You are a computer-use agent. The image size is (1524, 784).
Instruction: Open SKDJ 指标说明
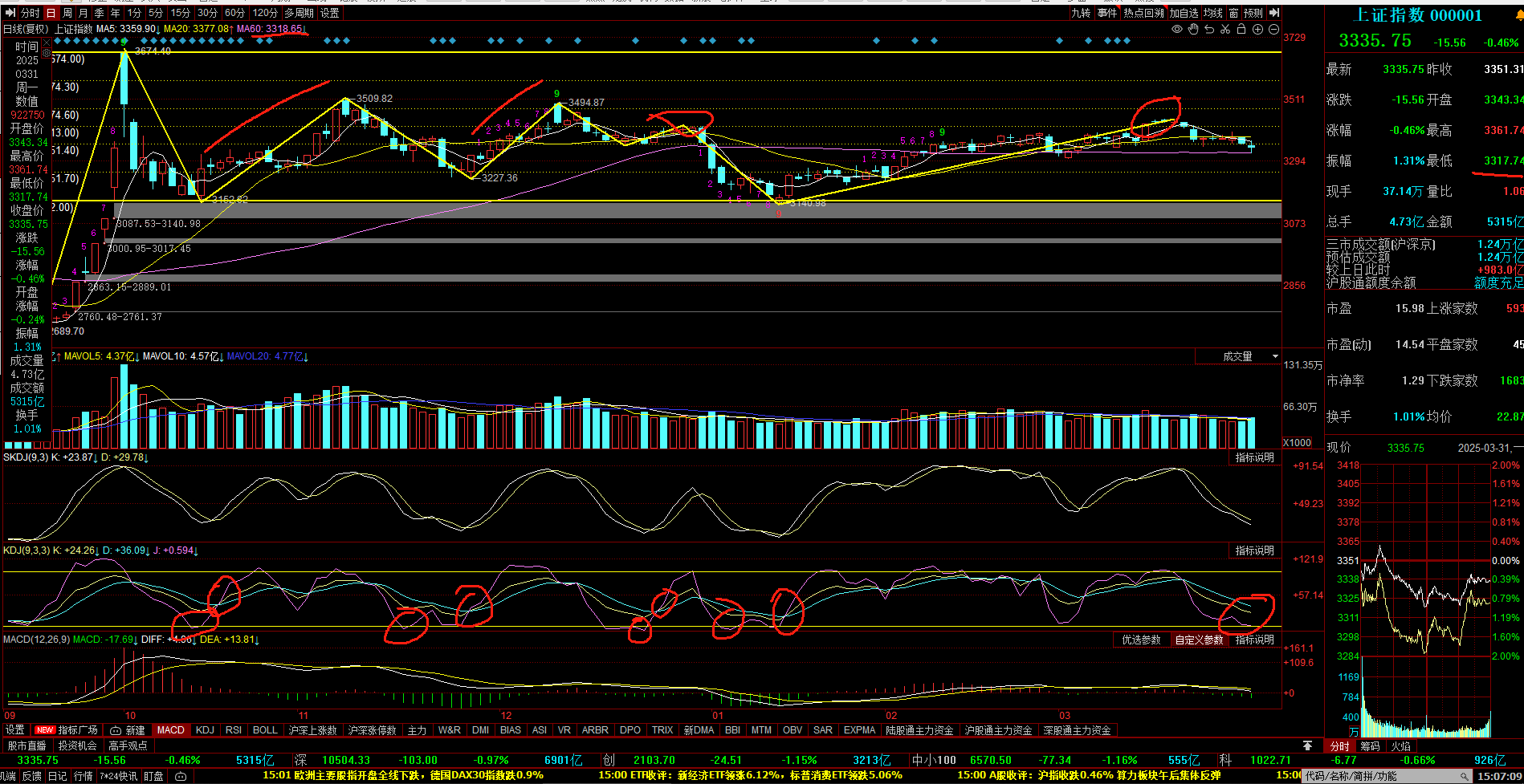click(1254, 457)
